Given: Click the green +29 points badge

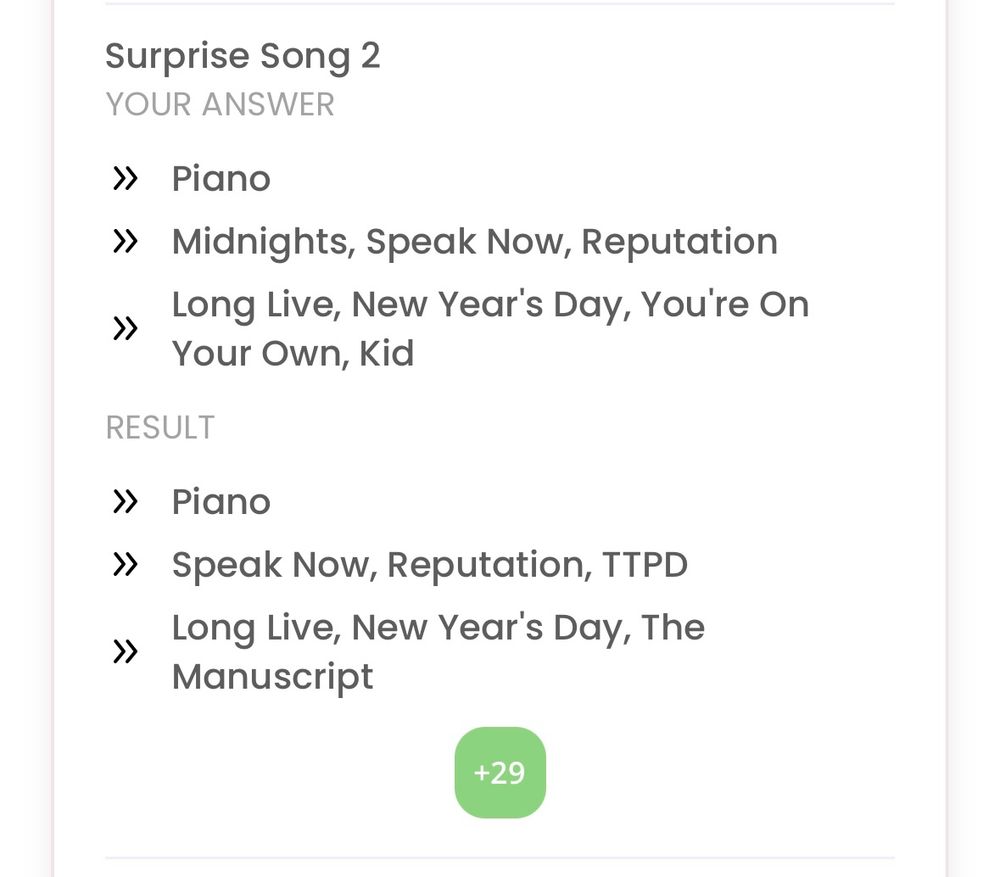Looking at the screenshot, I should [500, 772].
